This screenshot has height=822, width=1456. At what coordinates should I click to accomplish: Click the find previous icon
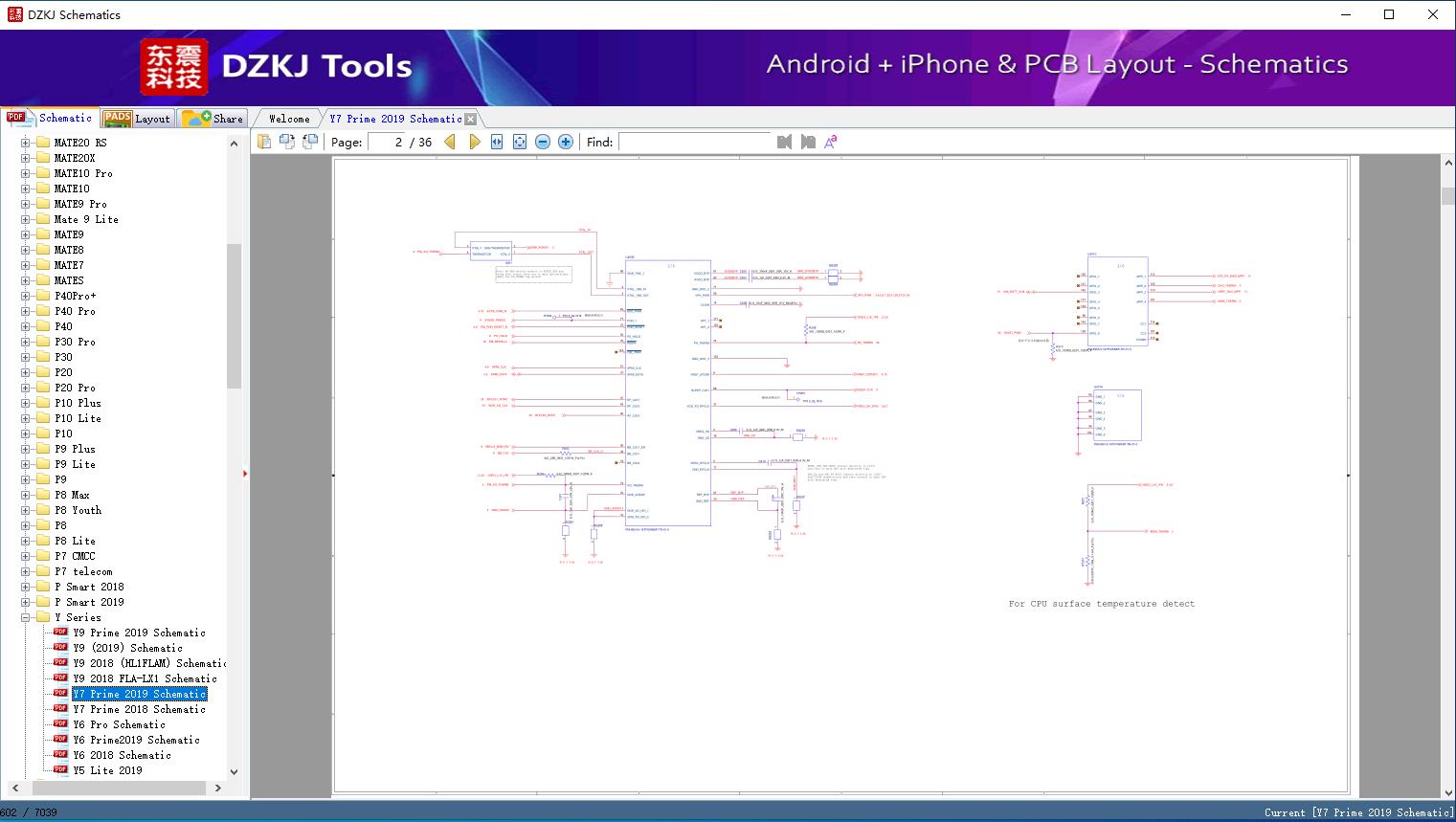pyautogui.click(x=785, y=142)
